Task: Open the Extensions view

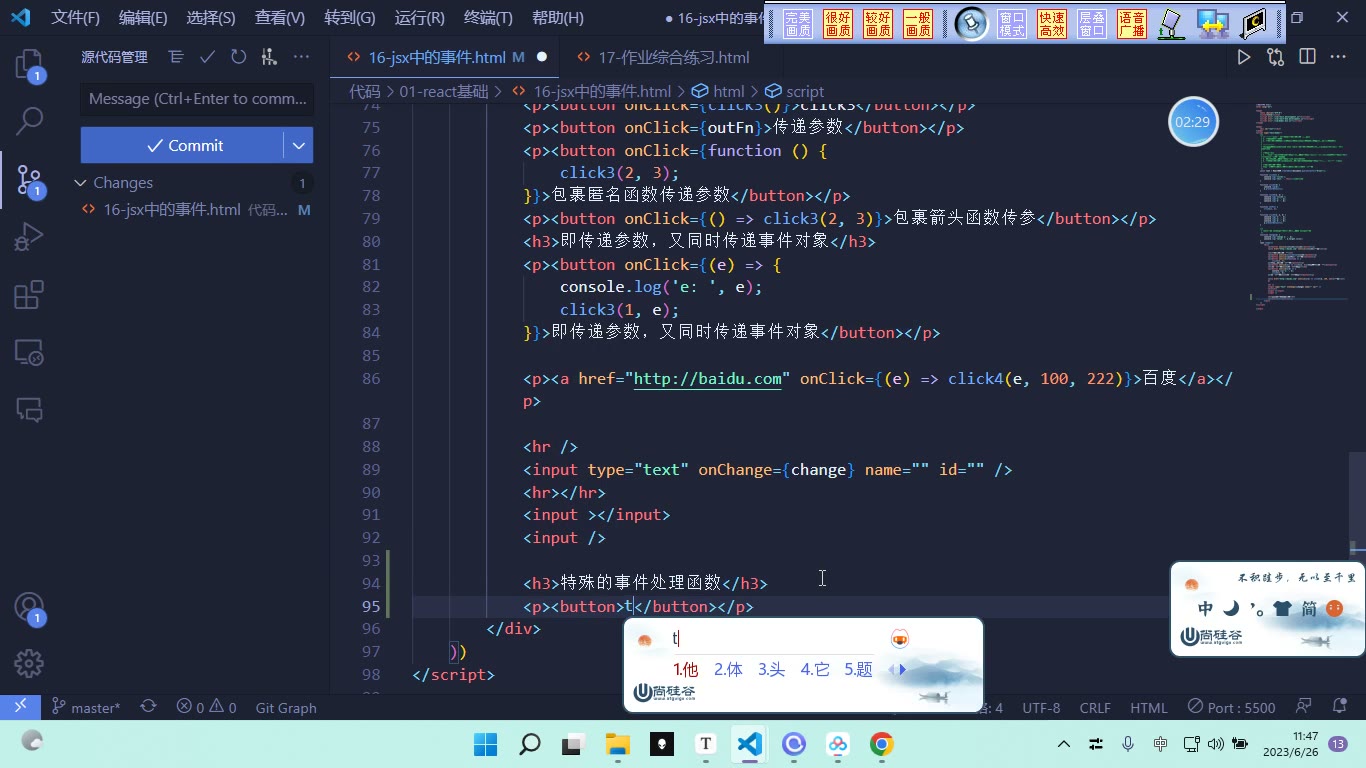Action: (29, 295)
